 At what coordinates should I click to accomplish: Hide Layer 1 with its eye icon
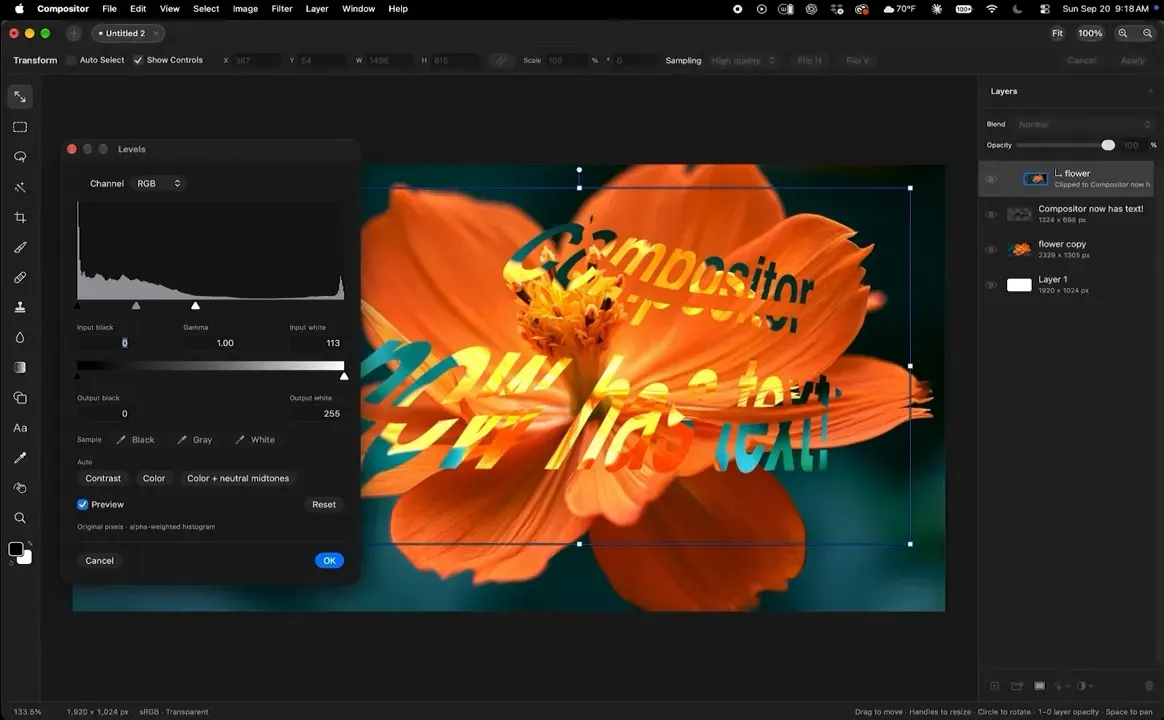click(x=990, y=285)
